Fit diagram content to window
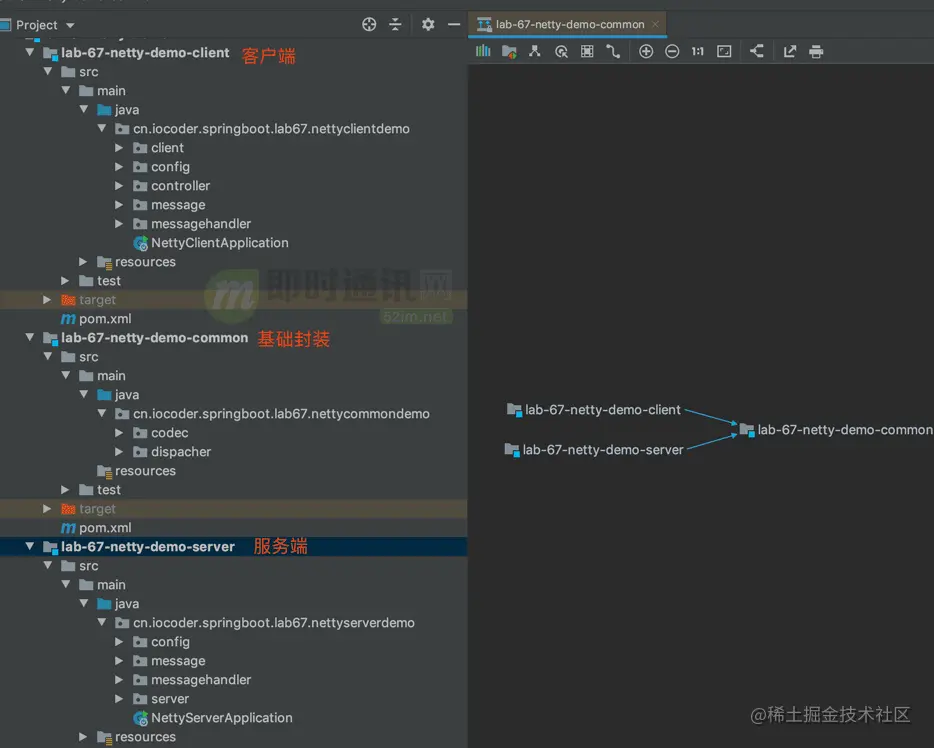Viewport: 934px width, 748px height. click(724, 51)
